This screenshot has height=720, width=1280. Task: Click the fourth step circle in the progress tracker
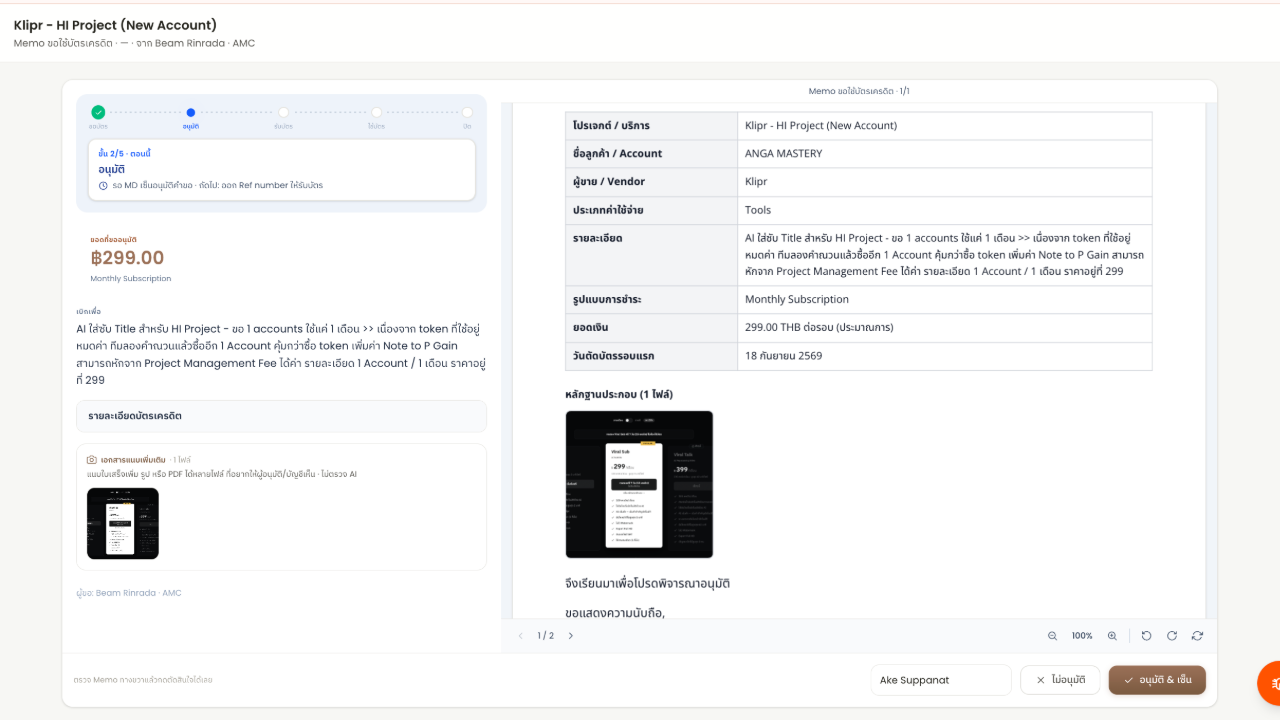tap(376, 113)
